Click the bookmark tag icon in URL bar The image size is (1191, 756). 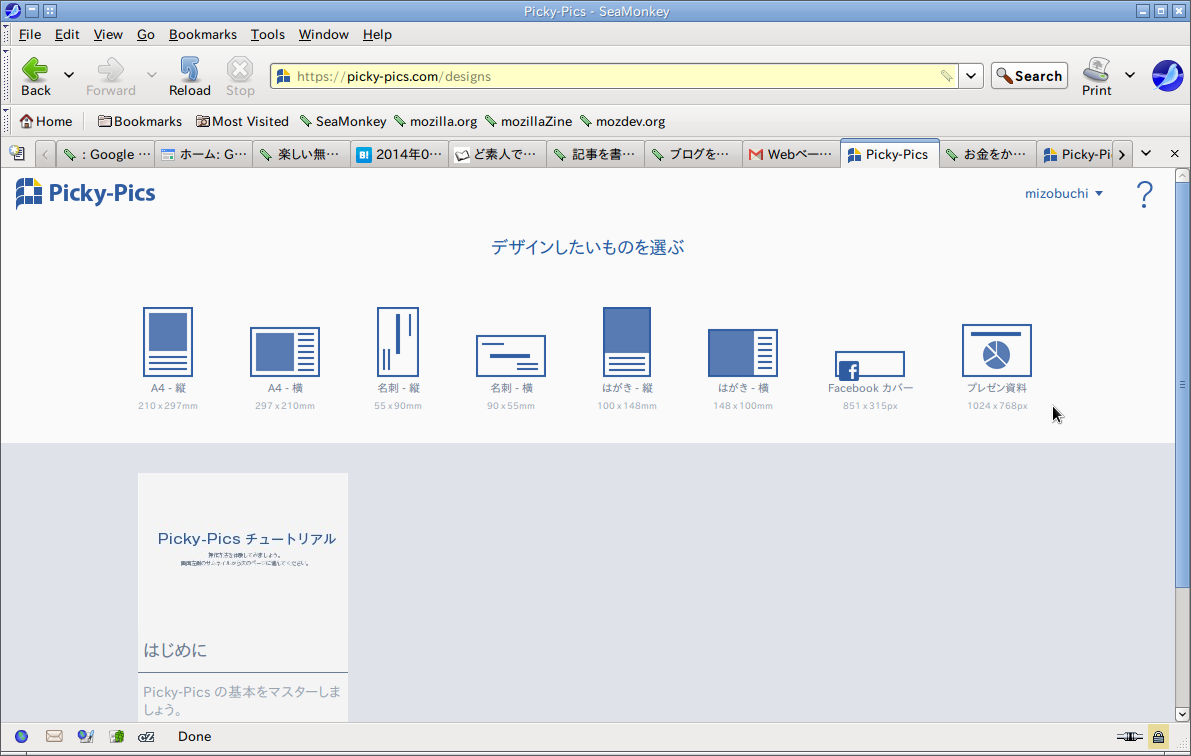coord(946,76)
